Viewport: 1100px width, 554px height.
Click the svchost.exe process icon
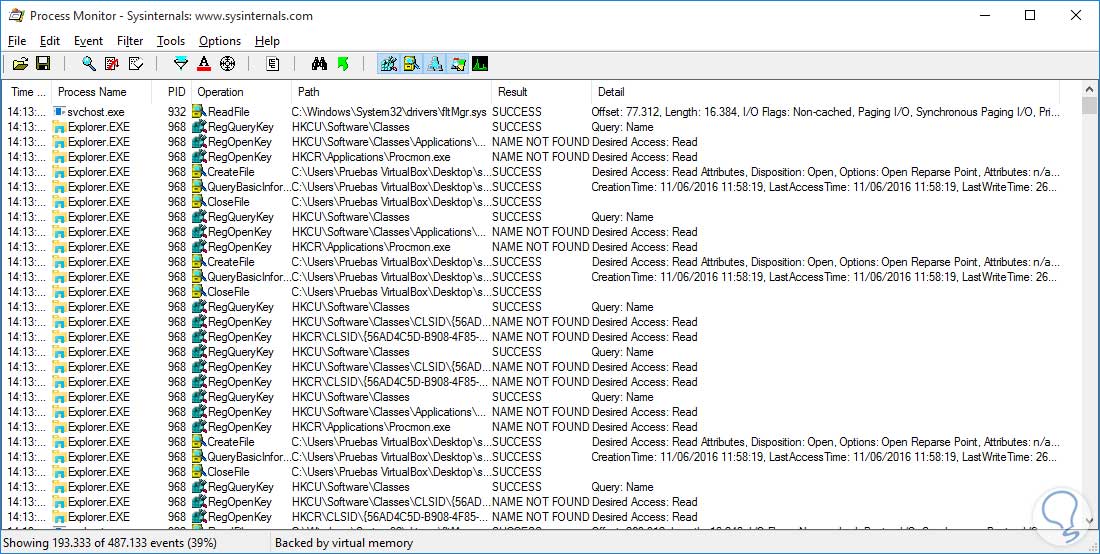[x=59, y=112]
